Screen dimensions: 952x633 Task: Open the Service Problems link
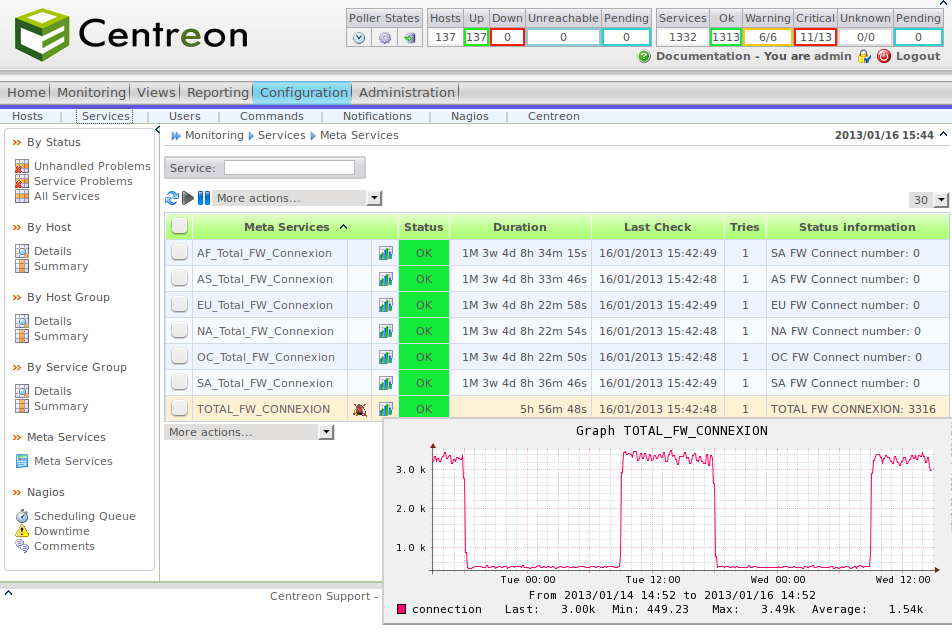(x=83, y=181)
